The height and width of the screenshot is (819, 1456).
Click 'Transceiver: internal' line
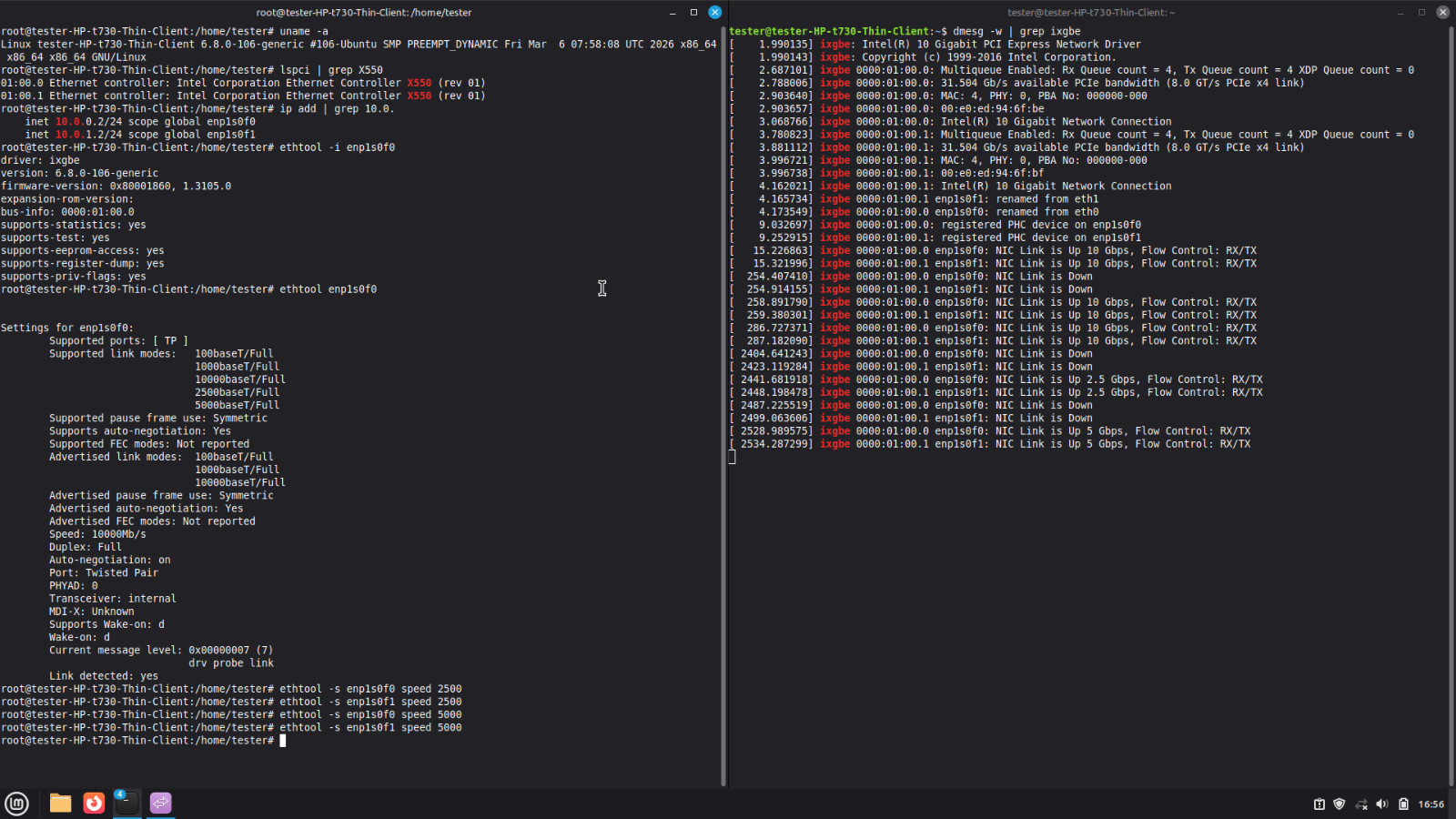pos(113,599)
